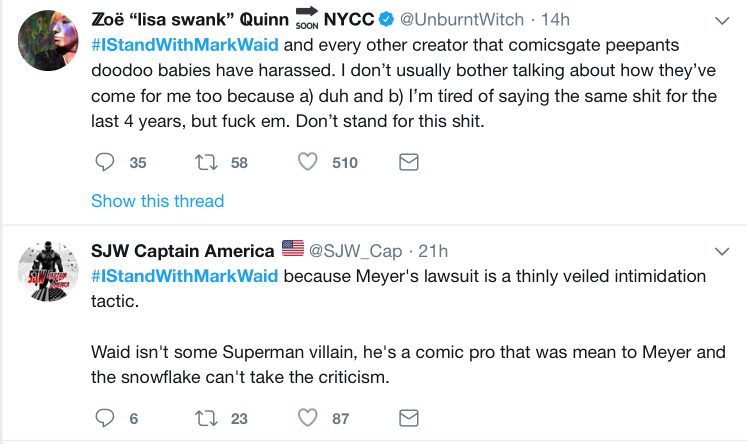Visit the @UnburntWitch handle
This screenshot has width=747, height=444.
coord(462,20)
